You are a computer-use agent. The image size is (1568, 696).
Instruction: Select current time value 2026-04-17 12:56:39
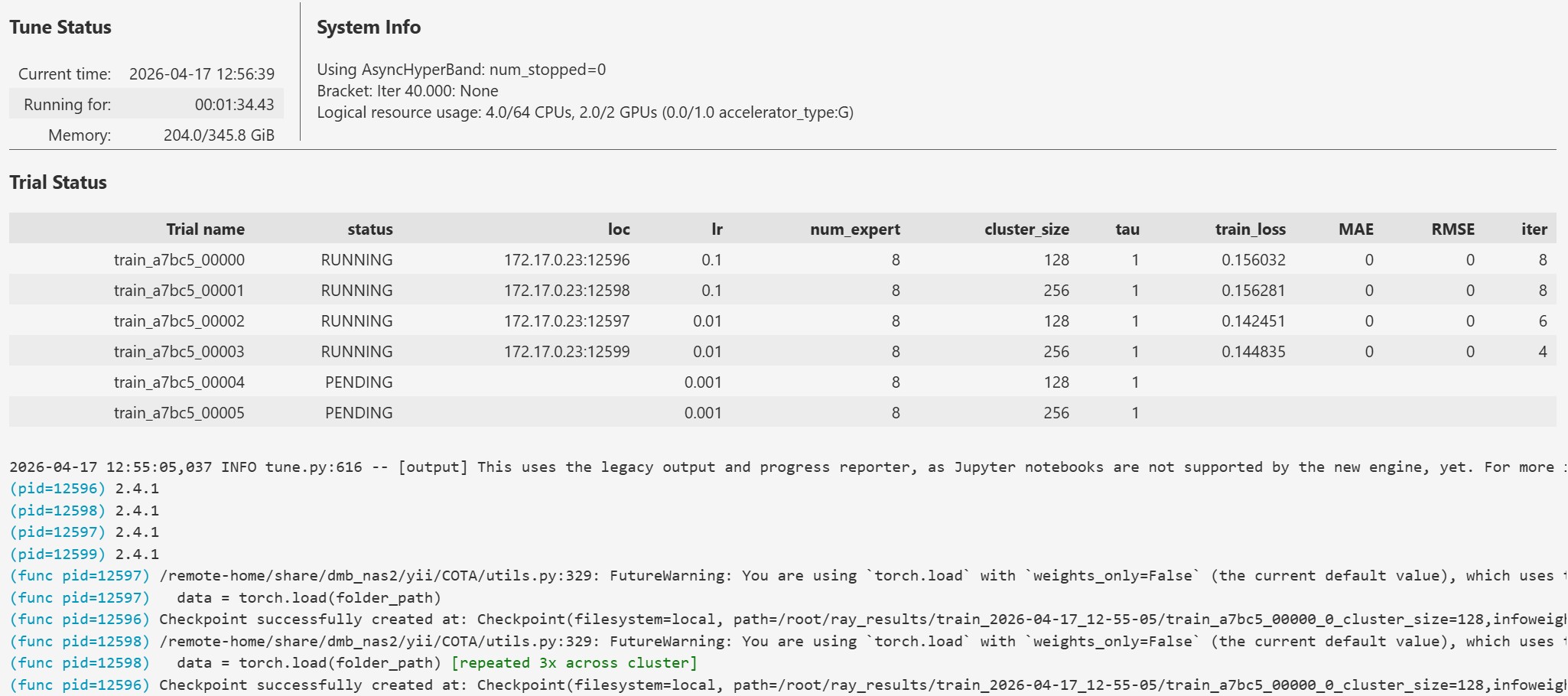(x=202, y=74)
